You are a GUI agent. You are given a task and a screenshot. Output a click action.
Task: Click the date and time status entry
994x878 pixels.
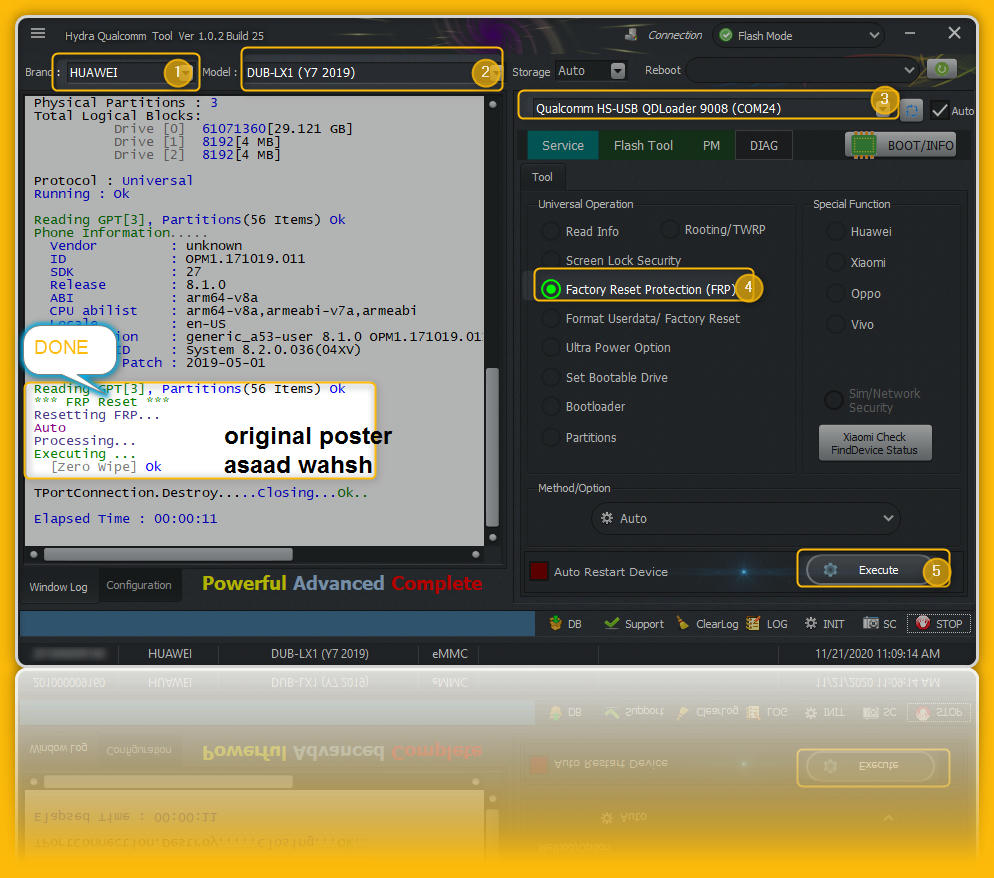(x=877, y=654)
